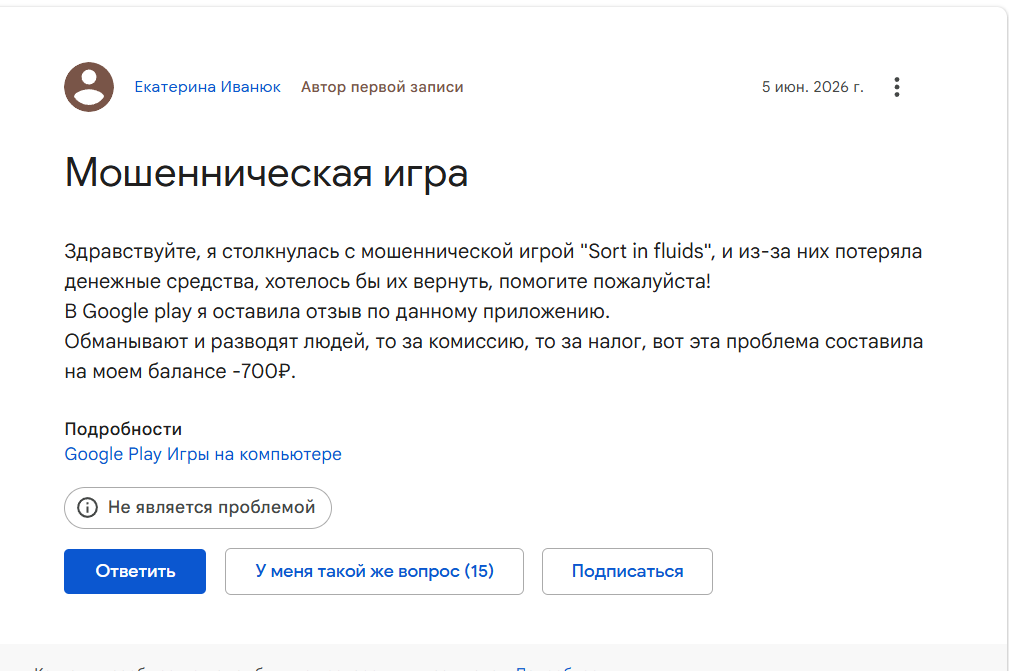This screenshot has width=1009, height=671.
Task: Click the Подписаться button
Action: click(x=627, y=571)
